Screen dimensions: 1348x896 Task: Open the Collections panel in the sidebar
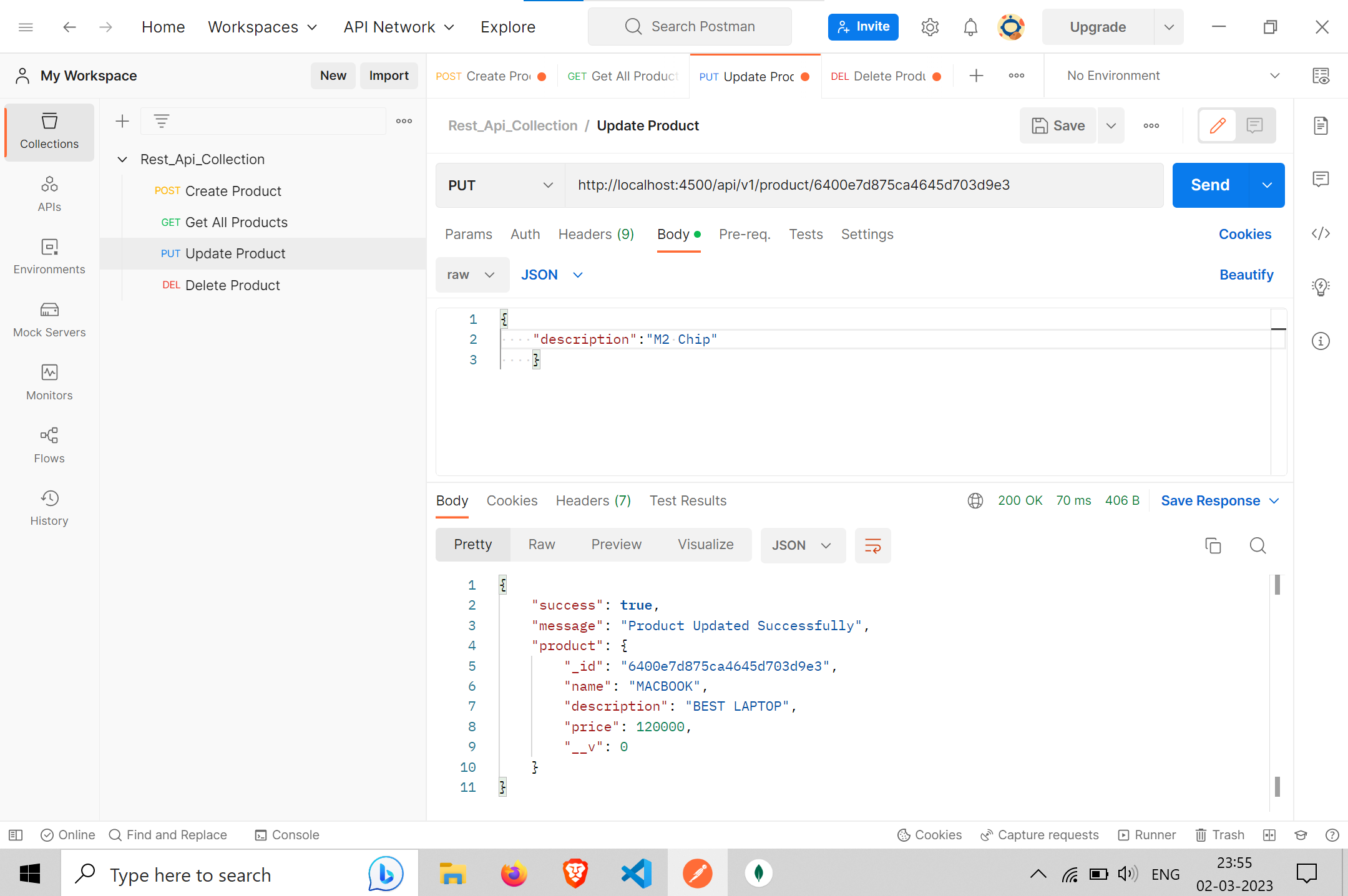coord(49,131)
